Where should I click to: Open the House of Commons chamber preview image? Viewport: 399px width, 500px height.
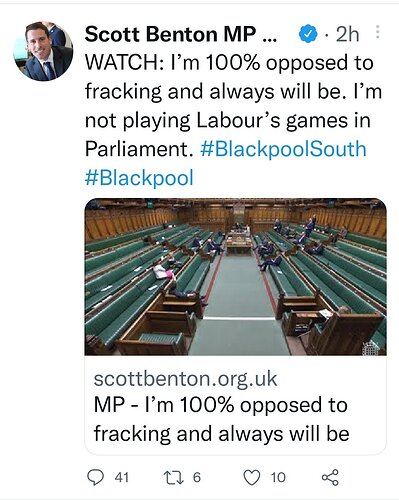(x=236, y=277)
